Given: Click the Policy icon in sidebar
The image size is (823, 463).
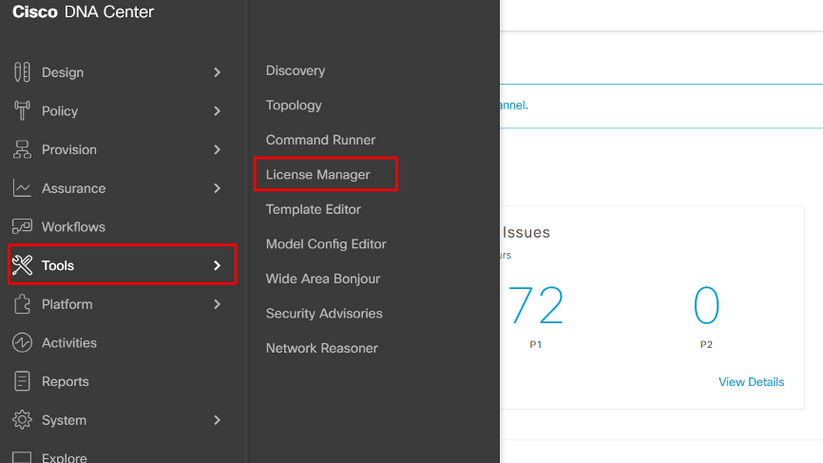Looking at the screenshot, I should coord(22,111).
